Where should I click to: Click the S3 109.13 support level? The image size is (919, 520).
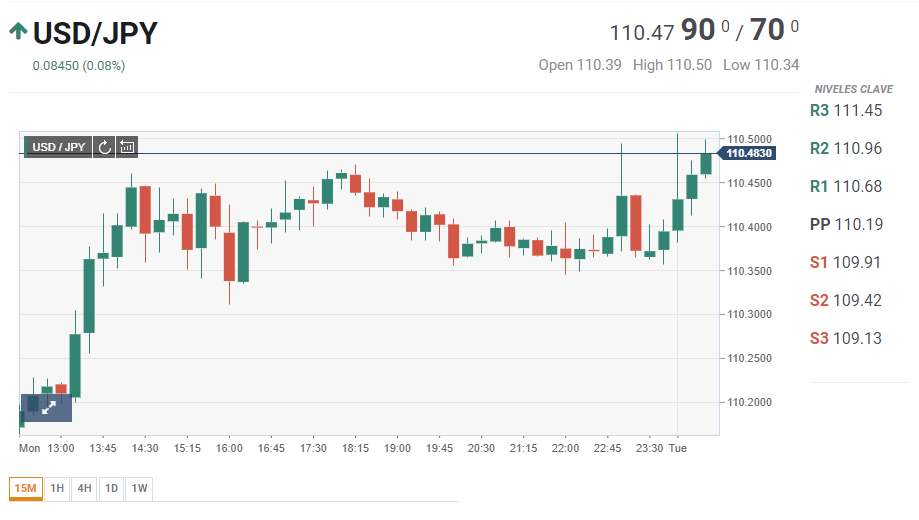[x=846, y=338]
